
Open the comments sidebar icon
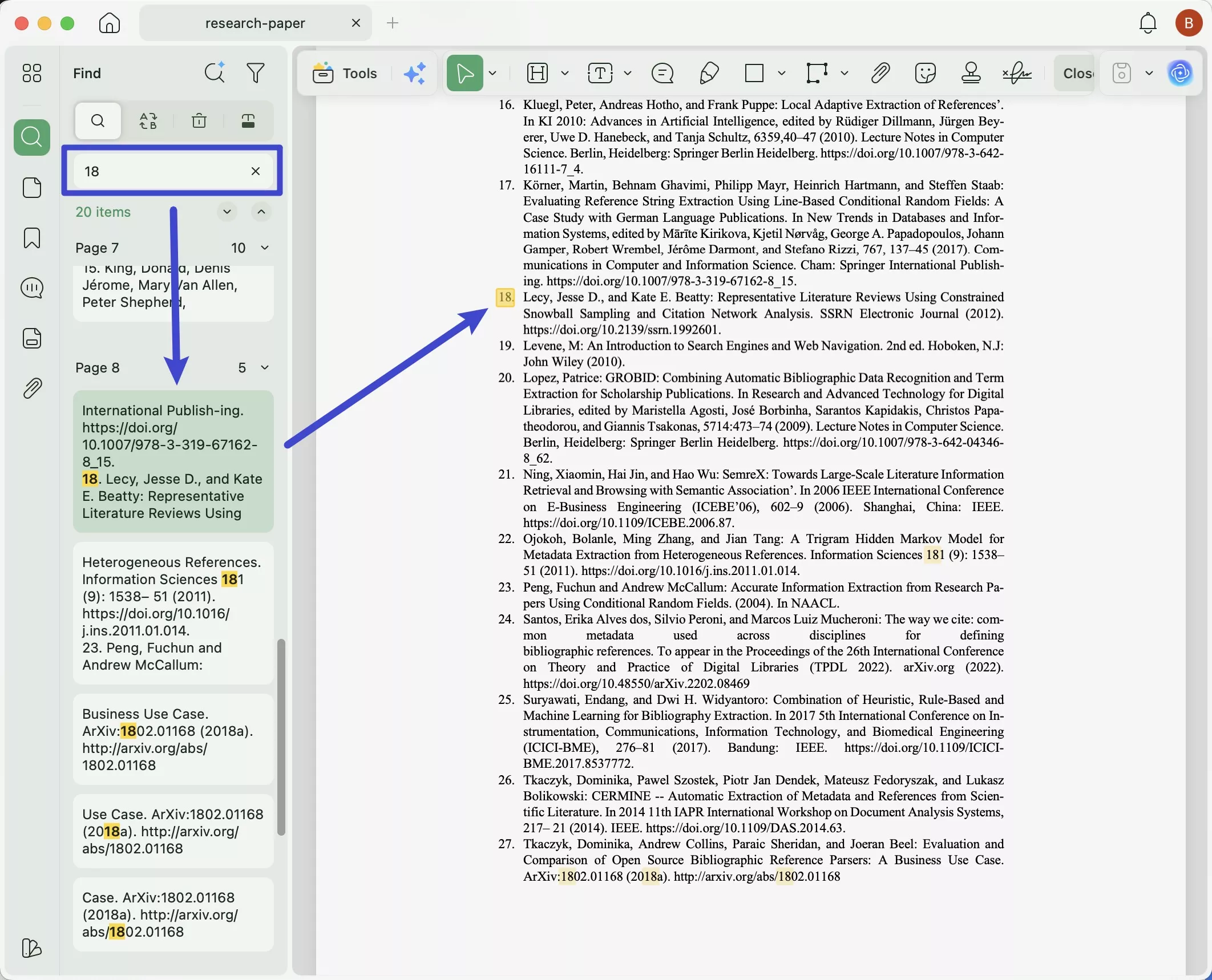pyautogui.click(x=32, y=288)
